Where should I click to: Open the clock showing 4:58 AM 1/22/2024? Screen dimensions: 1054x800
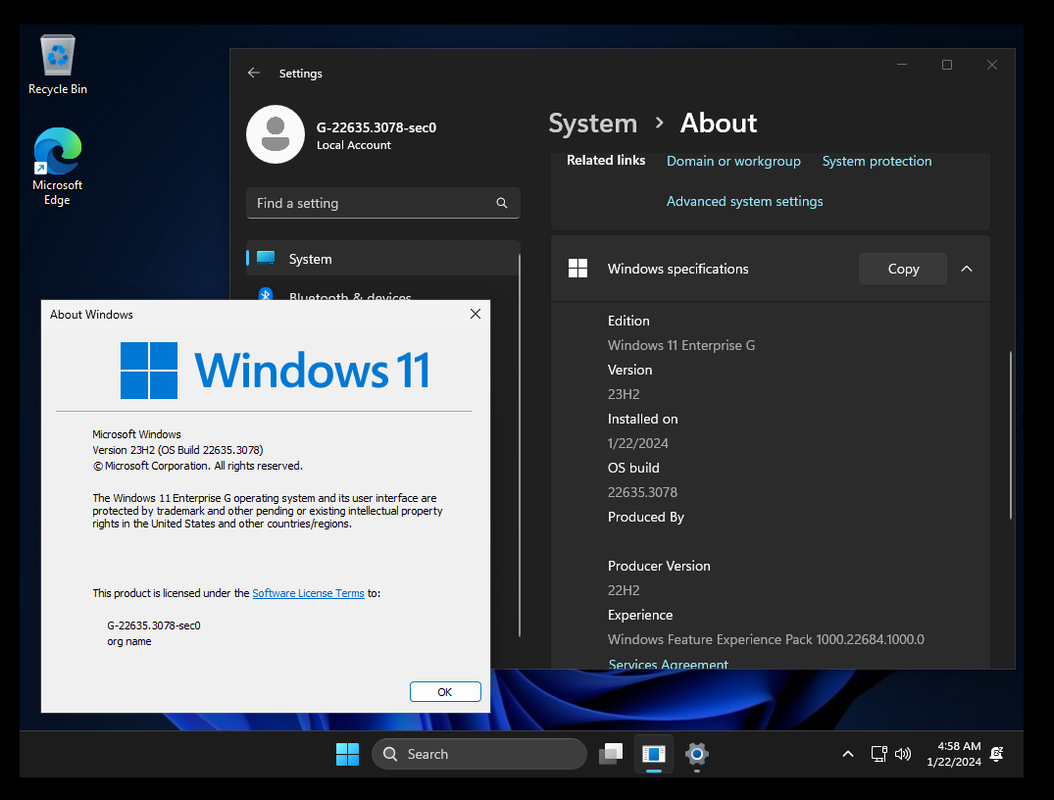pyautogui.click(x=953, y=754)
